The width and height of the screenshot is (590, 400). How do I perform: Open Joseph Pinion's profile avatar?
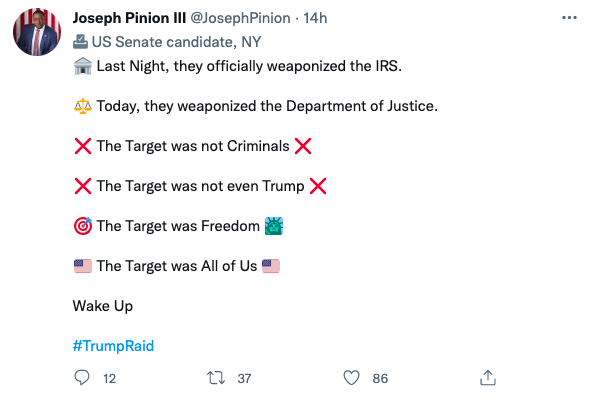[x=37, y=32]
